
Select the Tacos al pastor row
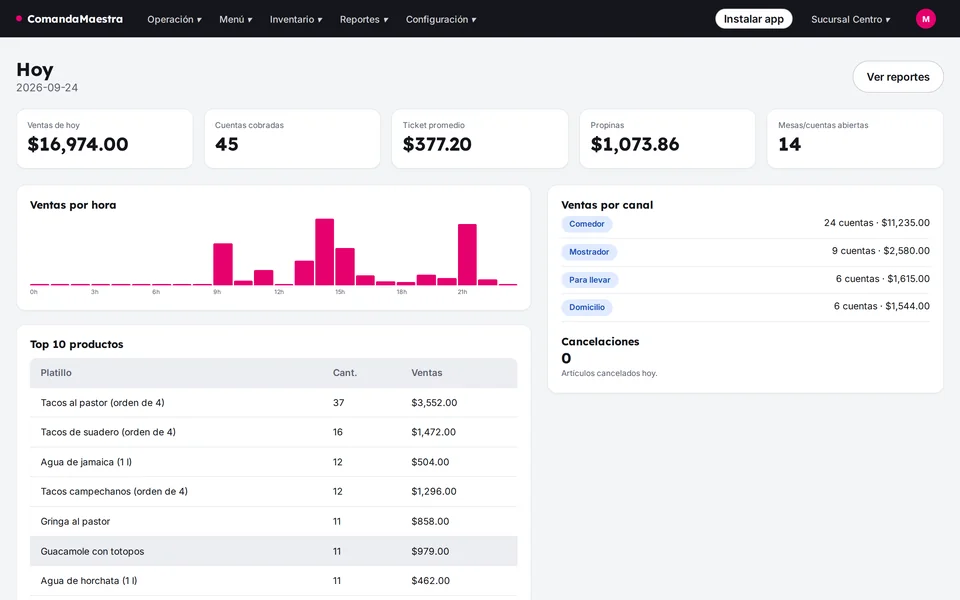(274, 403)
